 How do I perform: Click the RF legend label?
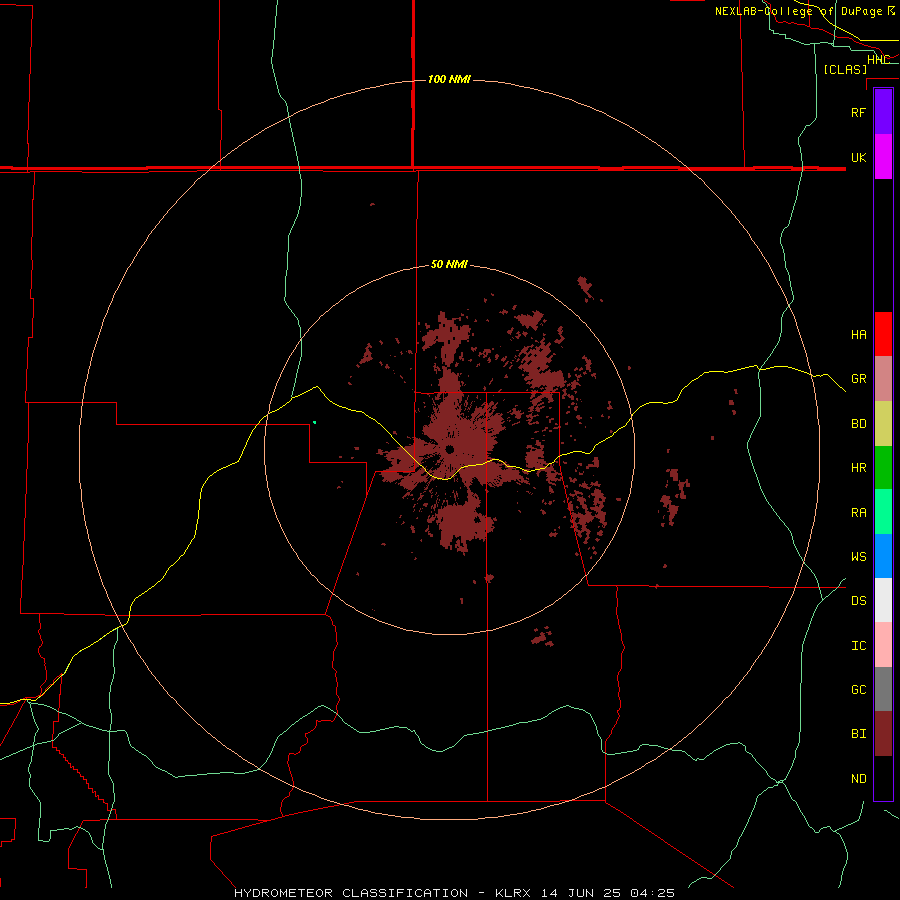(x=858, y=113)
